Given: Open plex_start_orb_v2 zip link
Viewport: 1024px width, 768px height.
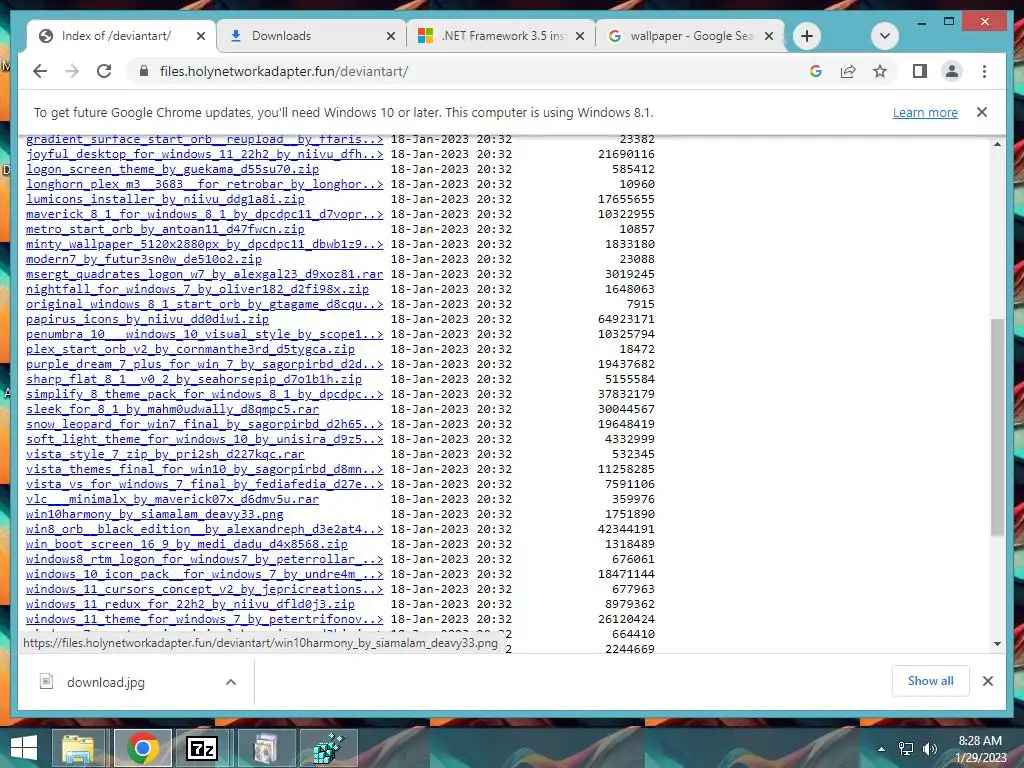Looking at the screenshot, I should coord(190,349).
